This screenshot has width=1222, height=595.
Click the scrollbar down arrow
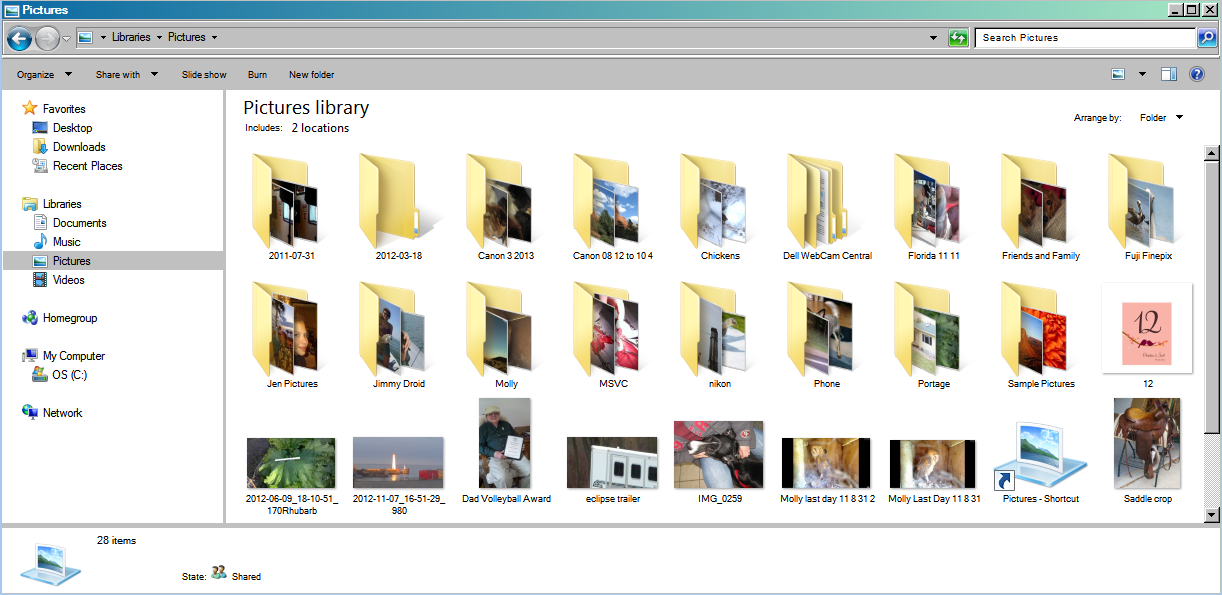tap(1212, 515)
